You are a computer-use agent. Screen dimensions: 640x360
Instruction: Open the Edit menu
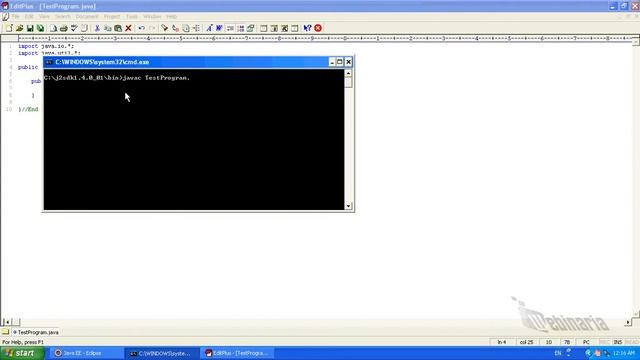click(29, 17)
